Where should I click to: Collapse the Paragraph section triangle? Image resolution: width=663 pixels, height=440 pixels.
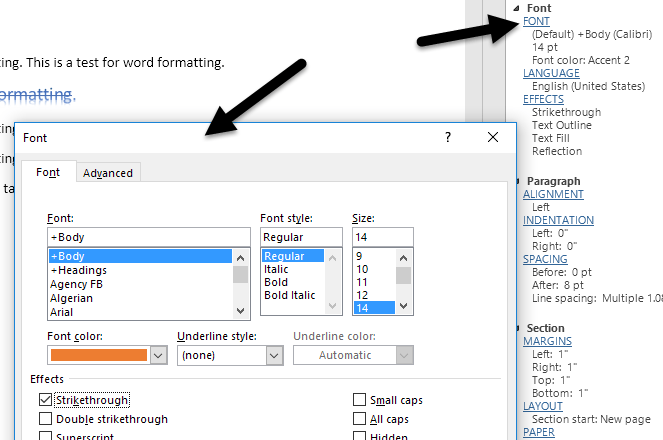(x=516, y=181)
